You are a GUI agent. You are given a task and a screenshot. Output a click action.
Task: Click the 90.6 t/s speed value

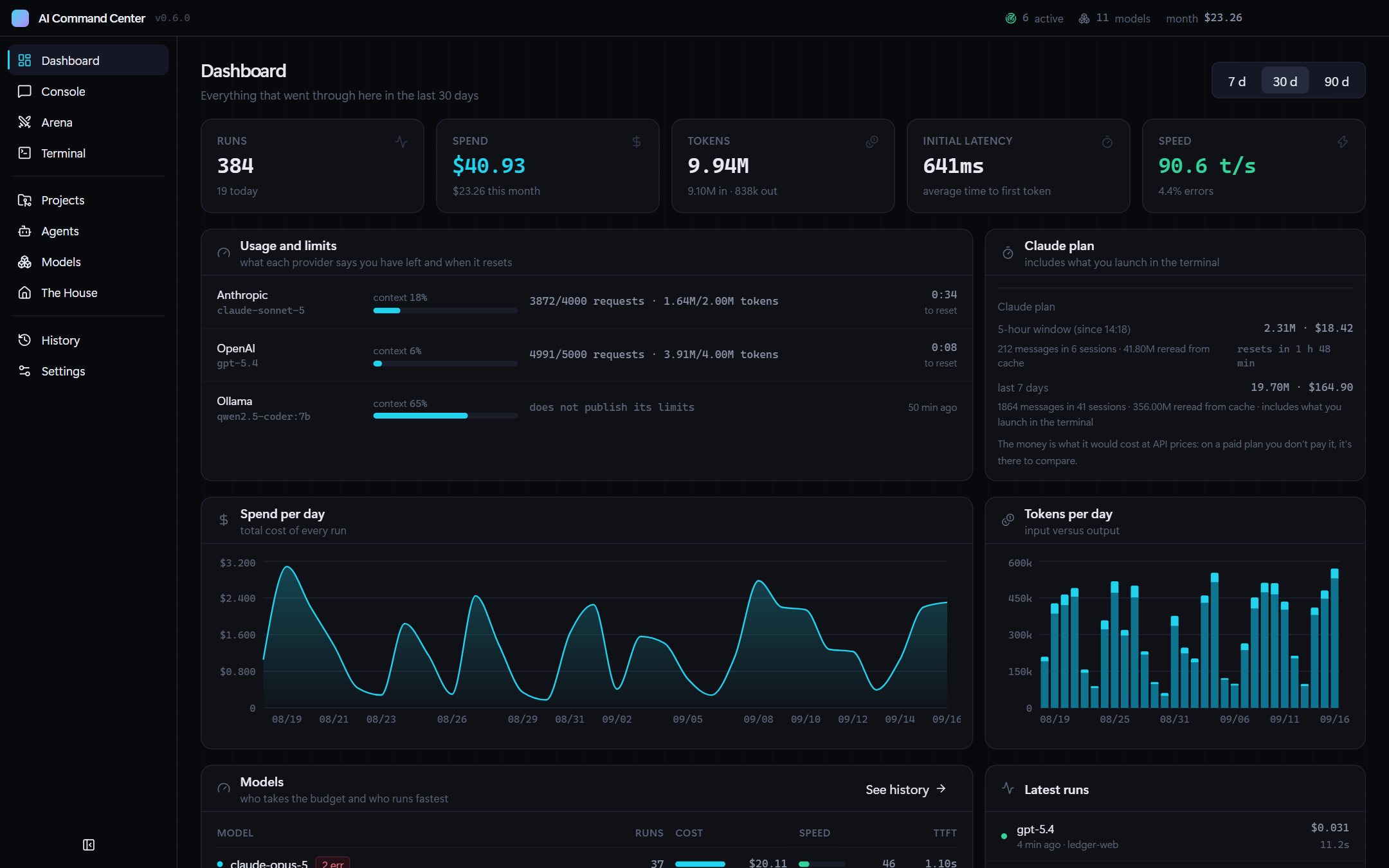tap(1207, 166)
